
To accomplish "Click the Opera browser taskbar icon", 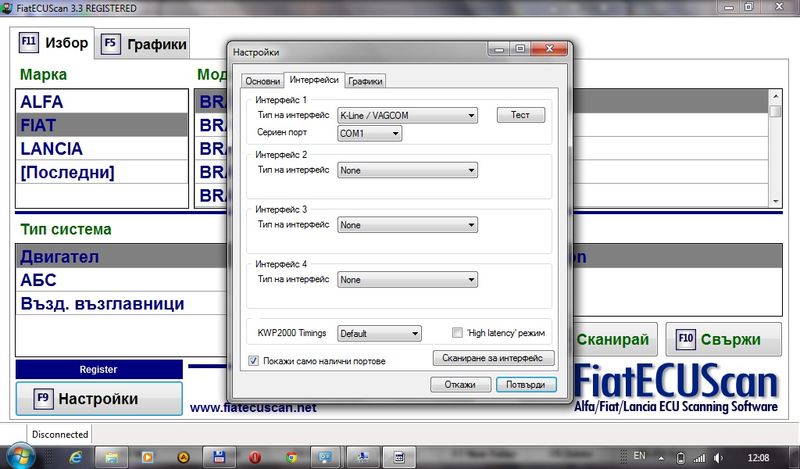I will tap(255, 456).
